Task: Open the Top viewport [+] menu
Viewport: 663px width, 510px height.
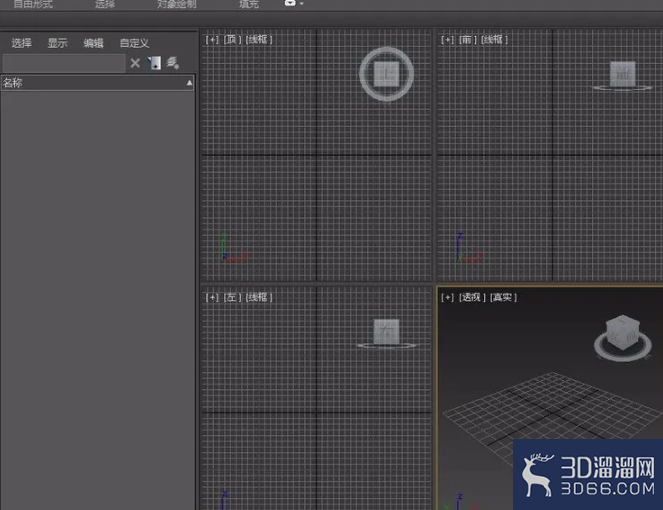Action: 212,40
